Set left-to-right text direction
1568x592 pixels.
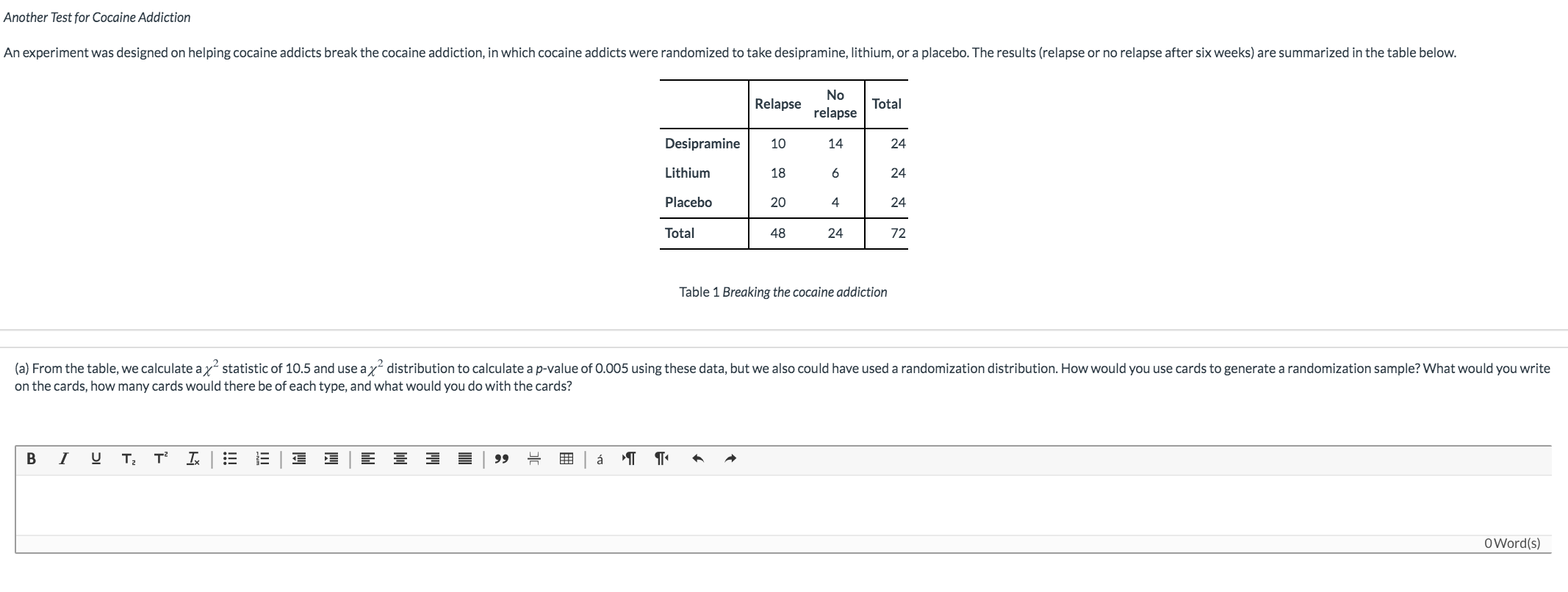[629, 459]
